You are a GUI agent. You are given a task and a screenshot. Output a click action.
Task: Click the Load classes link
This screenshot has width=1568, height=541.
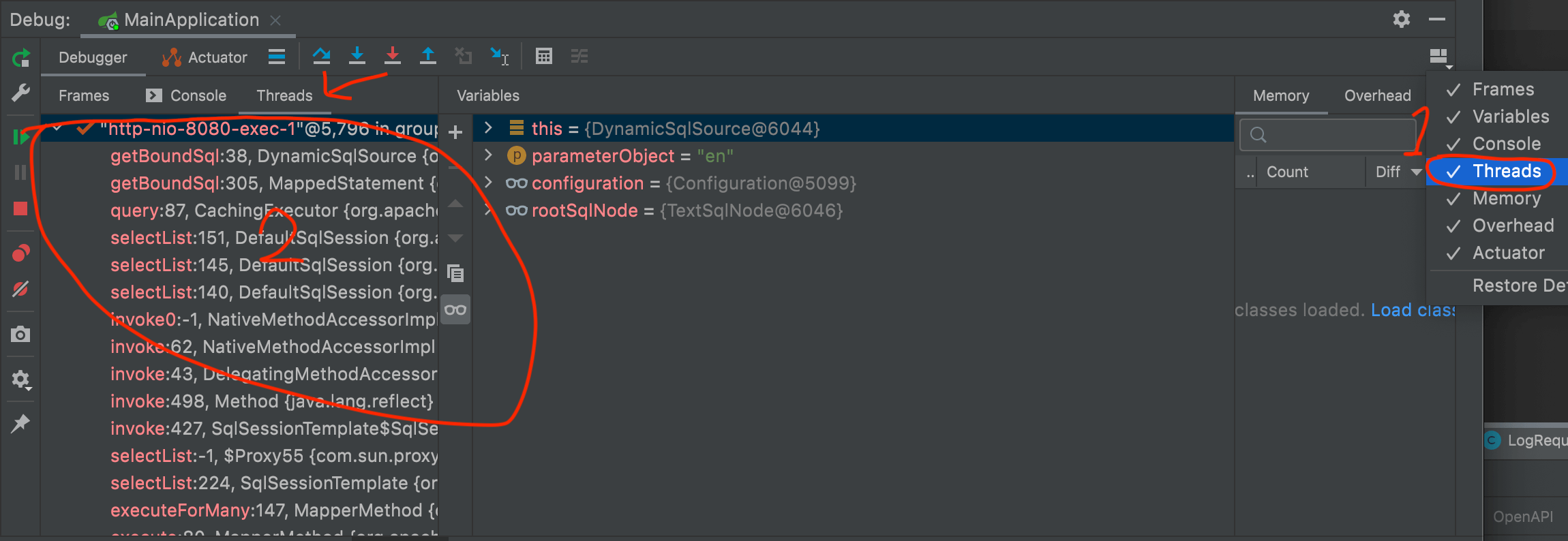point(1412,310)
